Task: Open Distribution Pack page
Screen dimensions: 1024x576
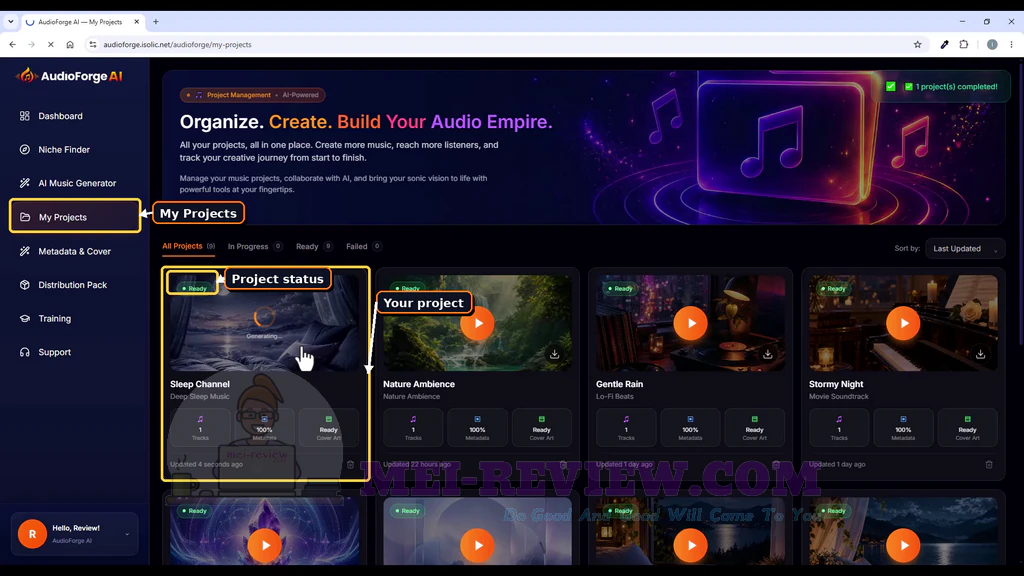Action: pyautogui.click(x=74, y=285)
